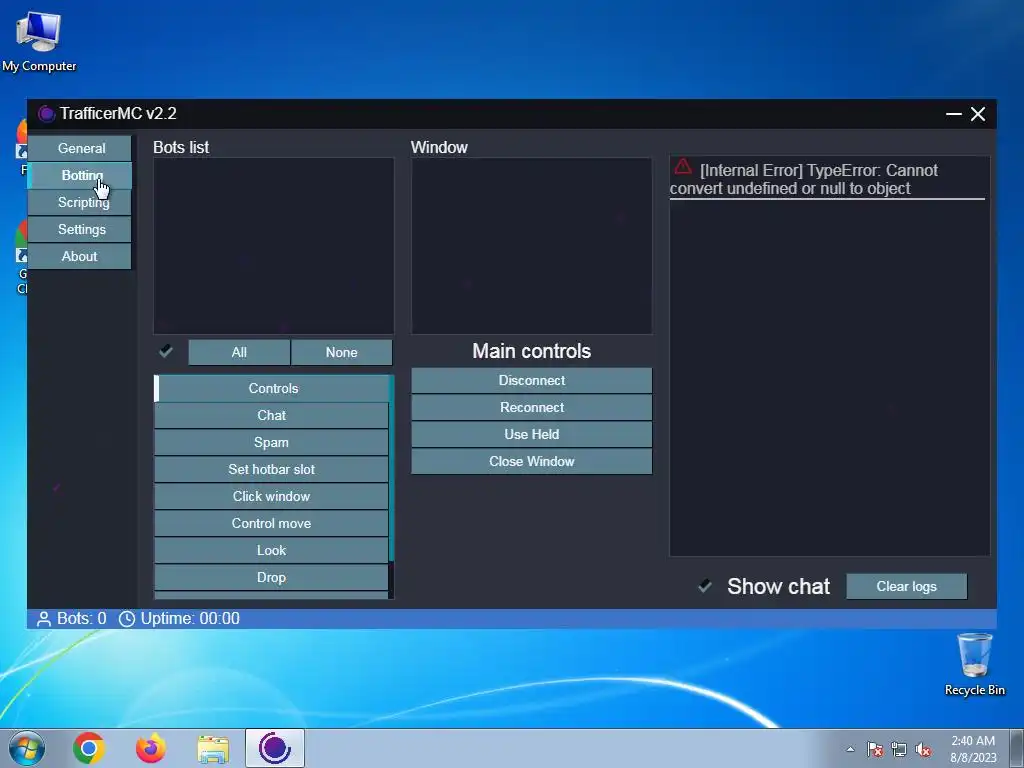Open the Control move action

[271, 523]
